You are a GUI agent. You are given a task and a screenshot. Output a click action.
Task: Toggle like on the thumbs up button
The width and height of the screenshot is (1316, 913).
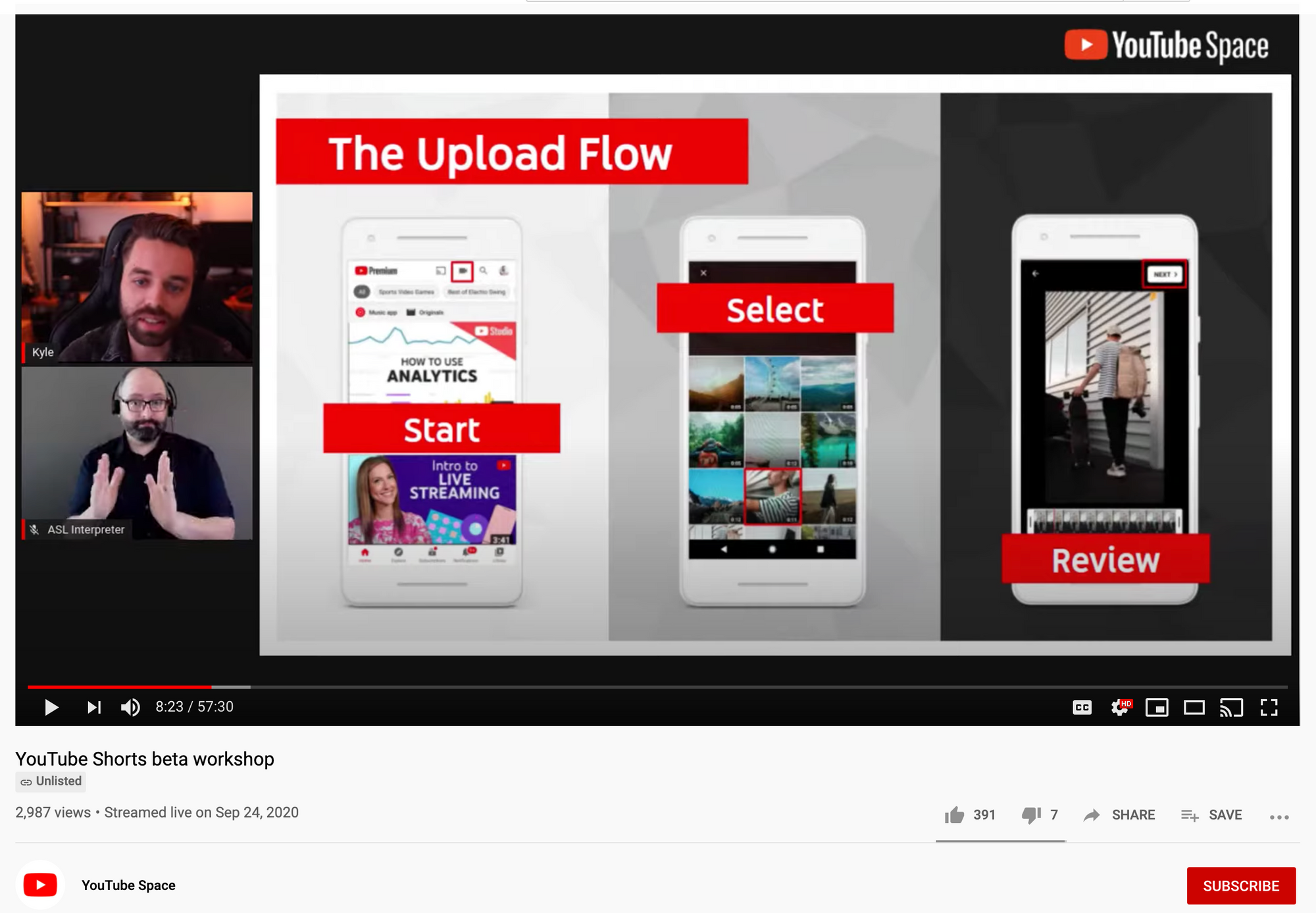pyautogui.click(x=956, y=813)
